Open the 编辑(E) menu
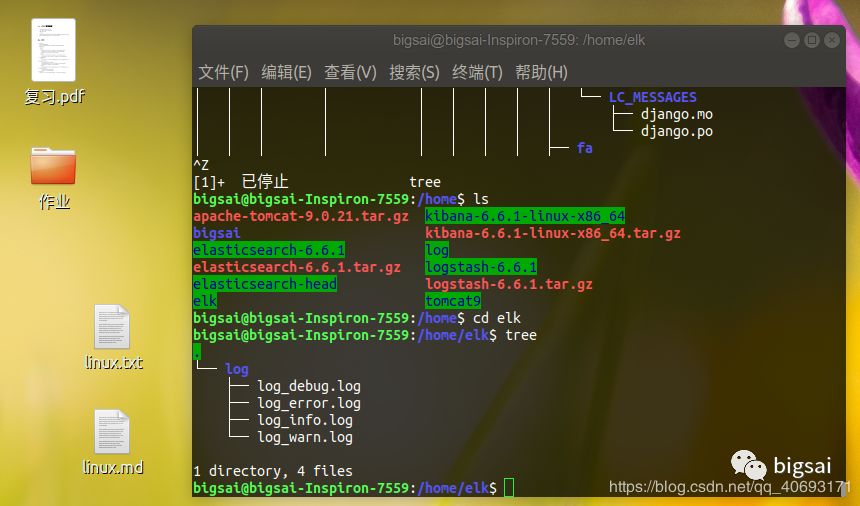 (286, 72)
